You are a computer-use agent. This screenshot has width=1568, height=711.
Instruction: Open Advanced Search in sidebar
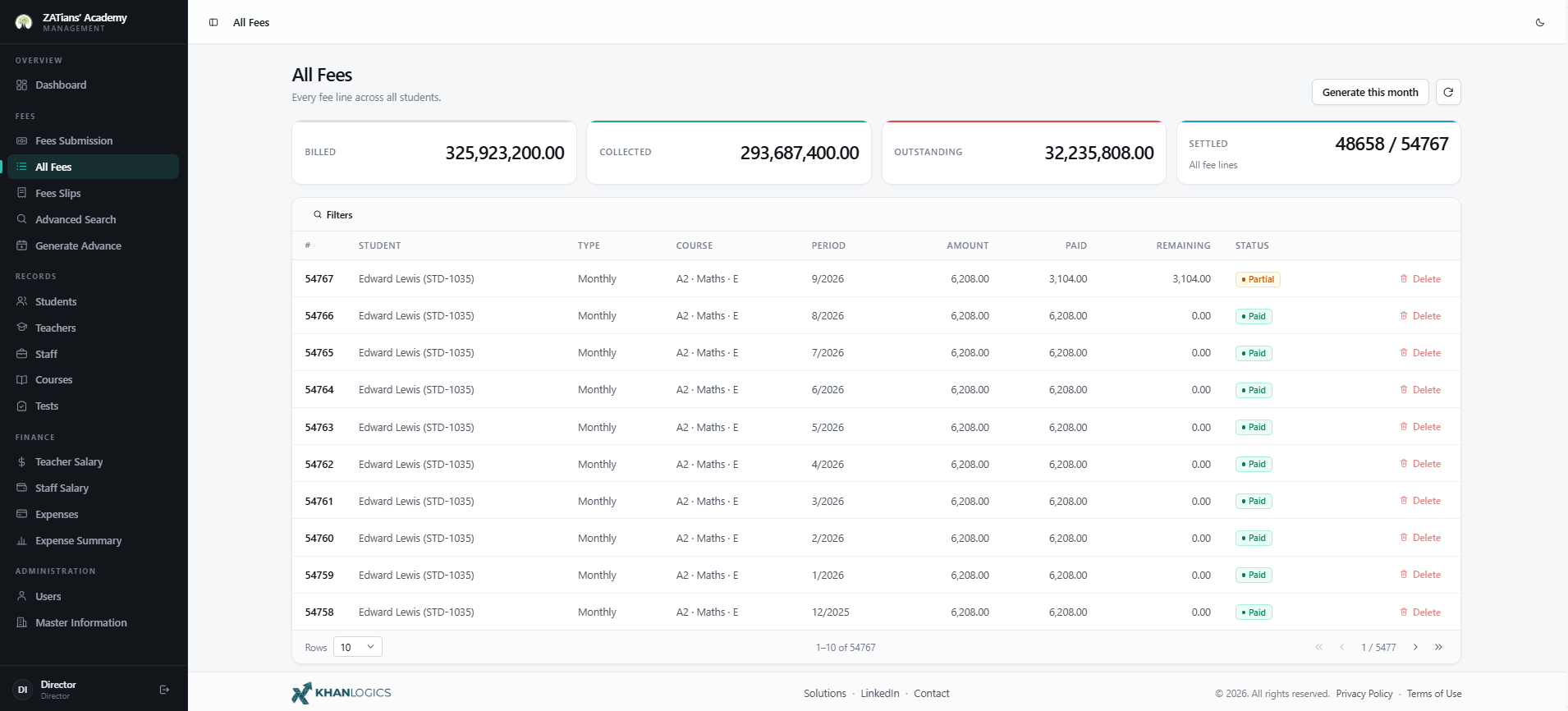(x=93, y=219)
